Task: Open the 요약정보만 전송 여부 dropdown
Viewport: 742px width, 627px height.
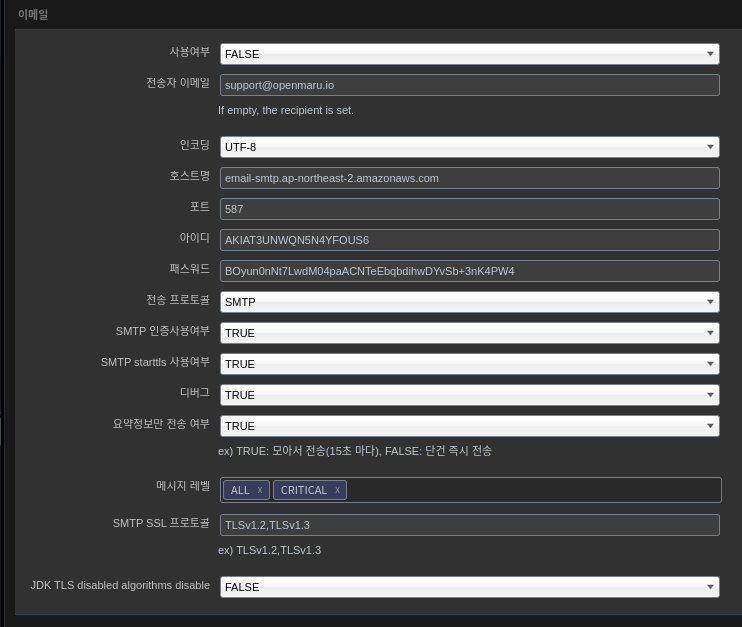Action: [x=469, y=426]
